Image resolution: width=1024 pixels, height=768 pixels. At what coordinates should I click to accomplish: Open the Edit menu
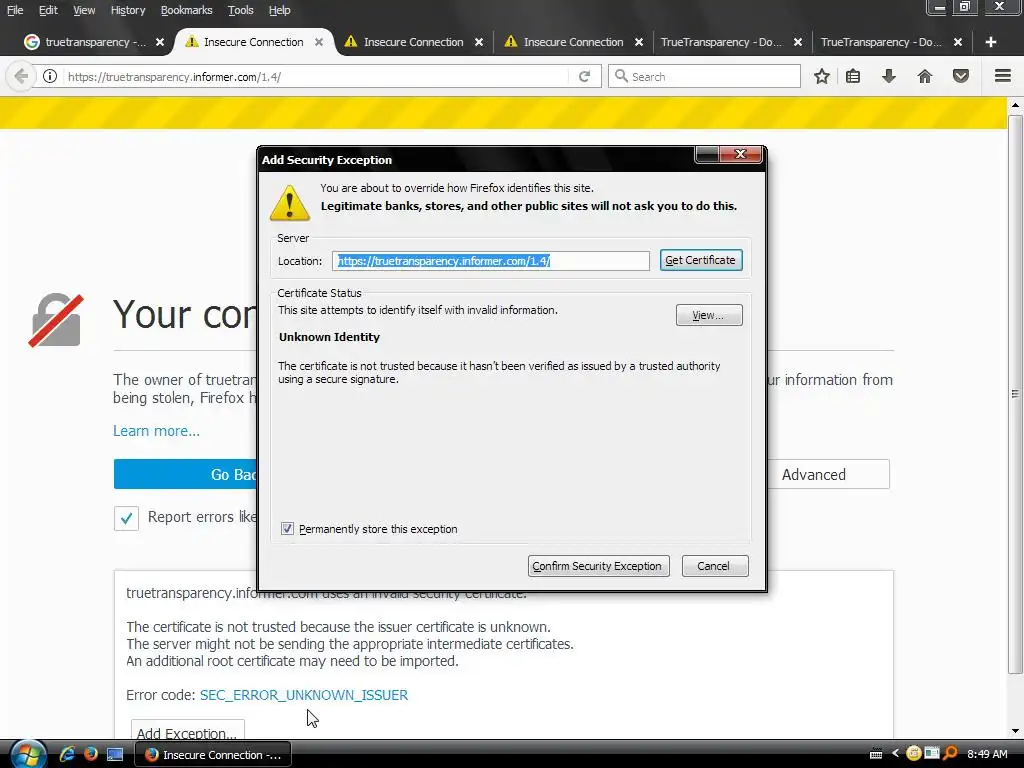point(48,10)
